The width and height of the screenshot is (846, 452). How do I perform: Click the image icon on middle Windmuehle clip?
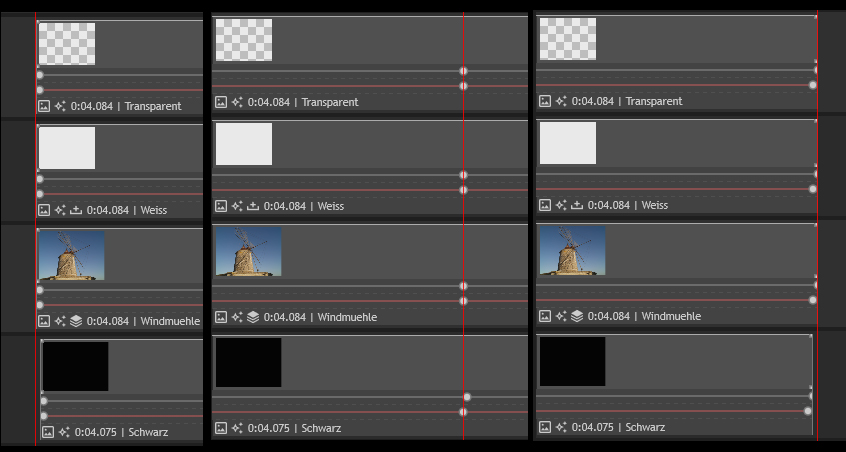coord(221,317)
